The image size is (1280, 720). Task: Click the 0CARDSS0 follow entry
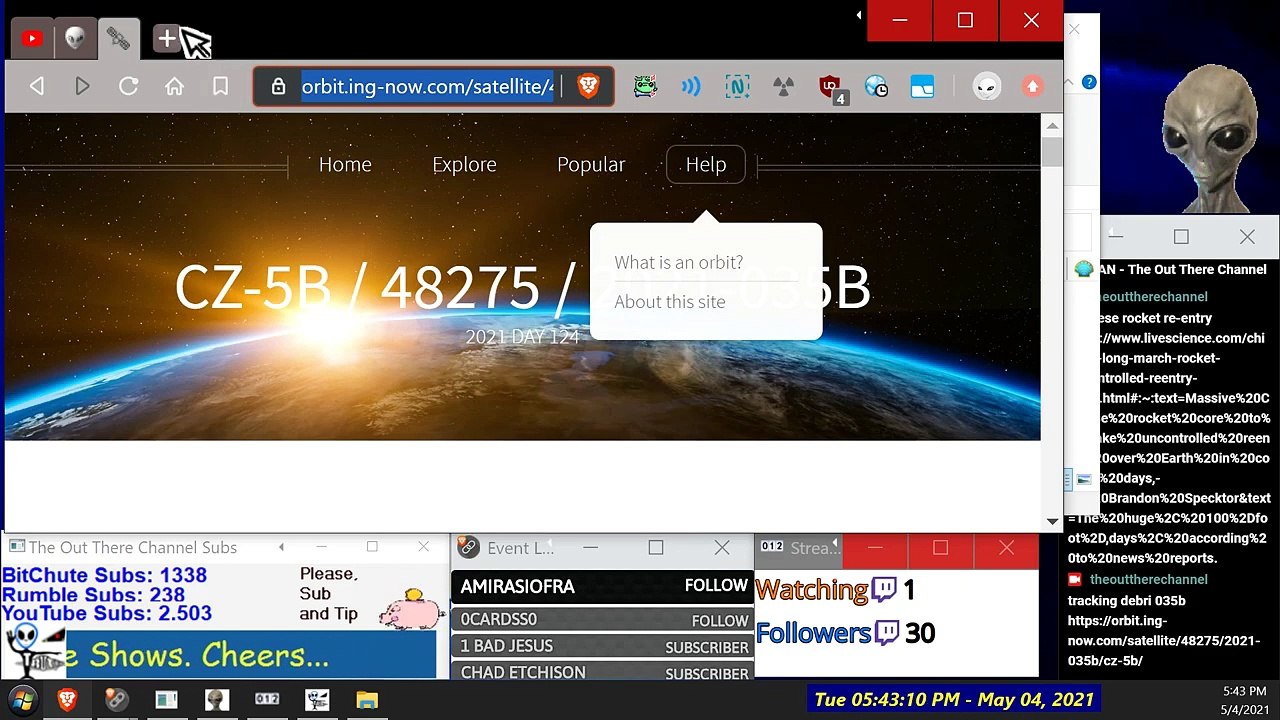click(x=603, y=620)
